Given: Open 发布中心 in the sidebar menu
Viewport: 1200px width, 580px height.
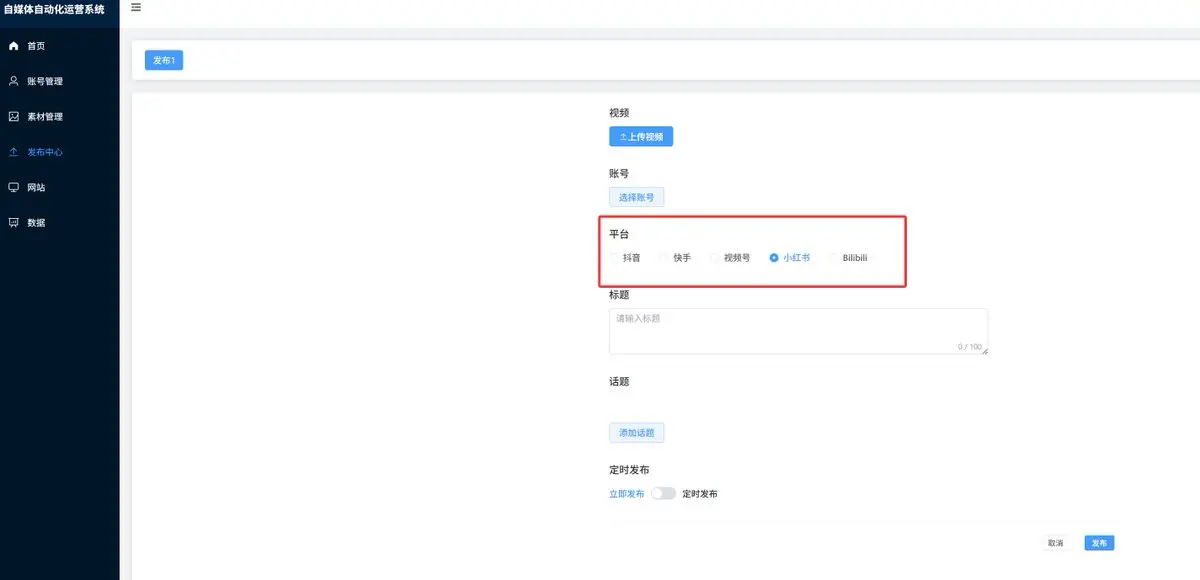Looking at the screenshot, I should [x=60, y=152].
